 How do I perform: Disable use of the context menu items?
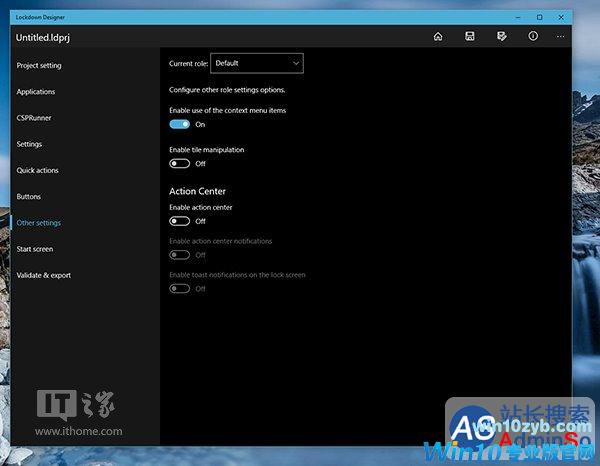[180, 125]
